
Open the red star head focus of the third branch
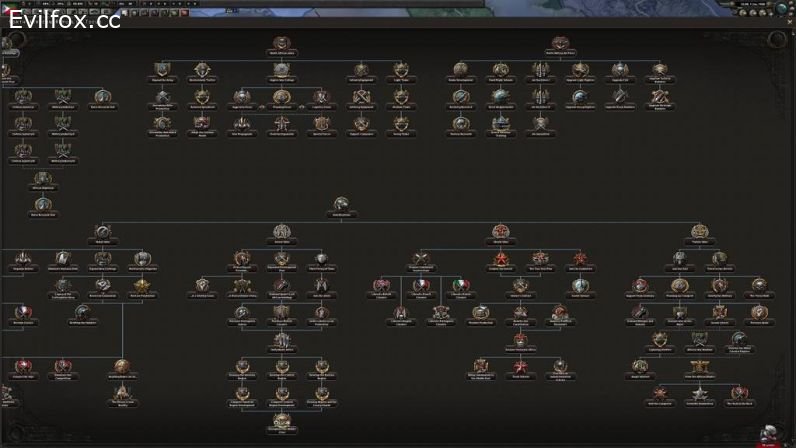point(501,232)
